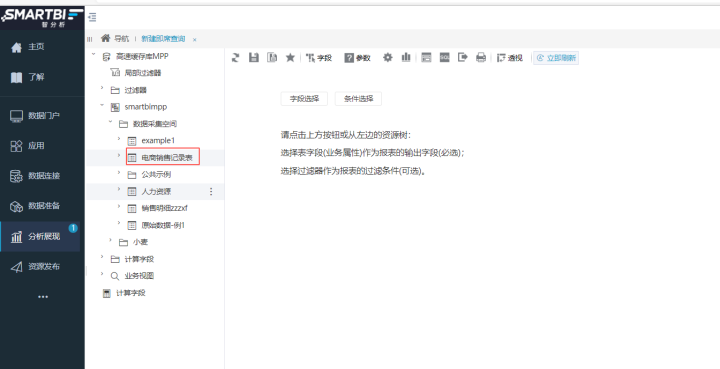Screen dimensions: 720x369
Task: Open the 了解 book icon in sidebar
Action: [17, 78]
